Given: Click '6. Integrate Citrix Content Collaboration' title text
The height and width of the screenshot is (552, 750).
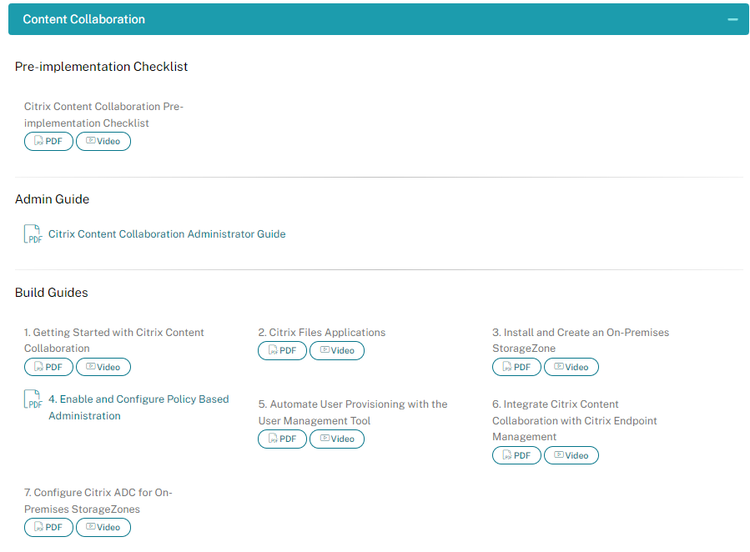Looking at the screenshot, I should (574, 420).
